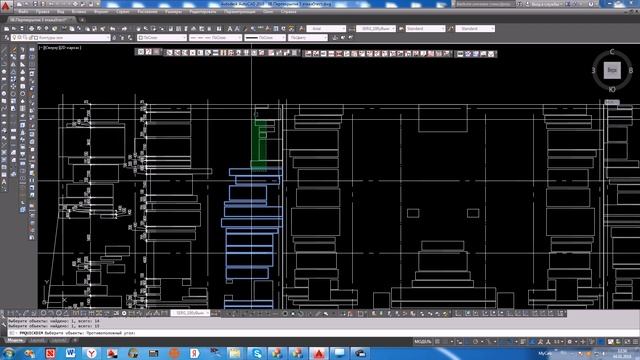The image size is (640, 360).
Task: Open the Файл menu
Action: (23, 12)
